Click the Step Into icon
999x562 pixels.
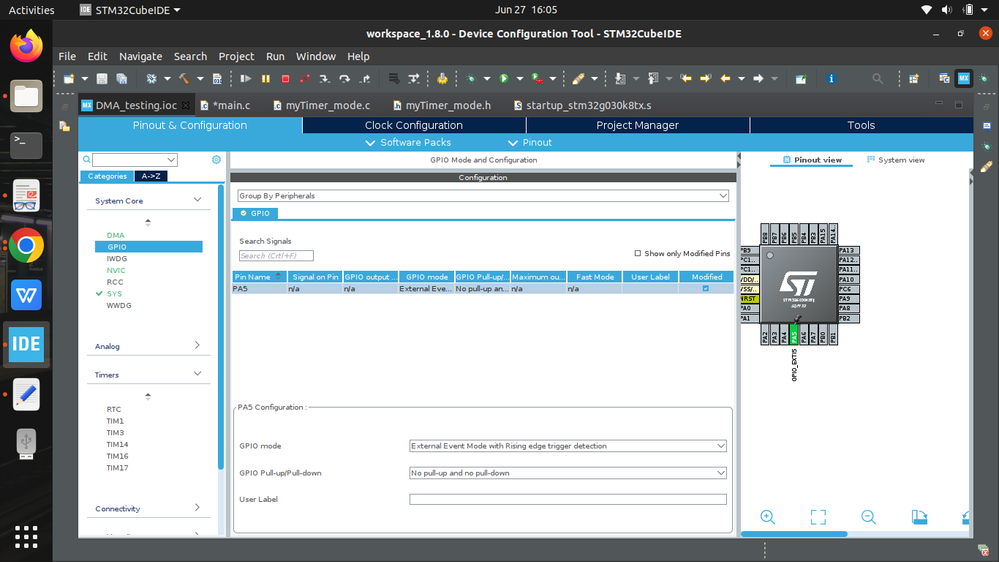tap(324, 79)
